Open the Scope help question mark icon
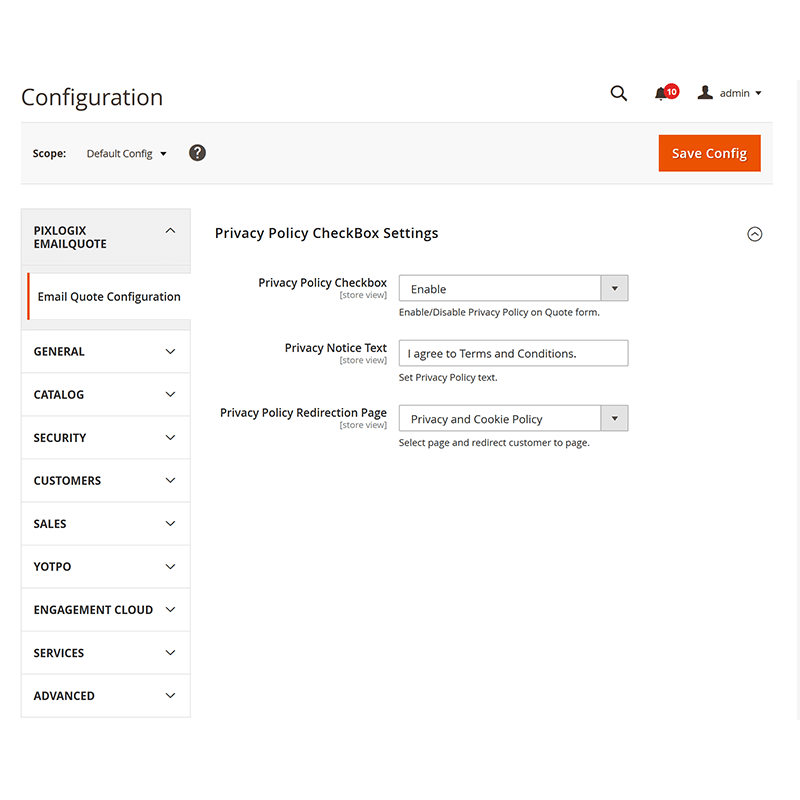Image resolution: width=800 pixels, height=800 pixels. [x=197, y=153]
